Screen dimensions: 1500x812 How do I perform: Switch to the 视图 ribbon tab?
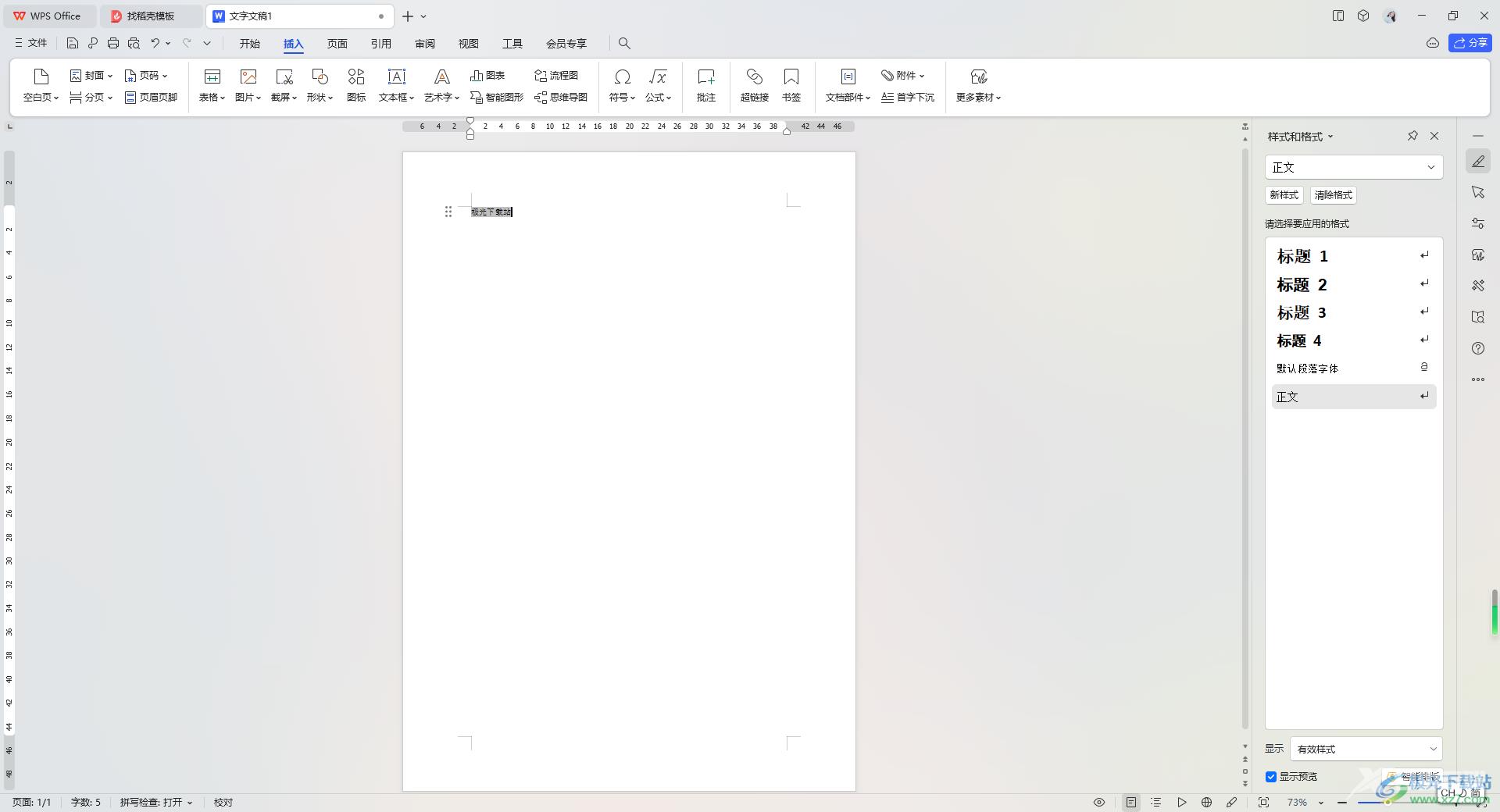tap(469, 44)
